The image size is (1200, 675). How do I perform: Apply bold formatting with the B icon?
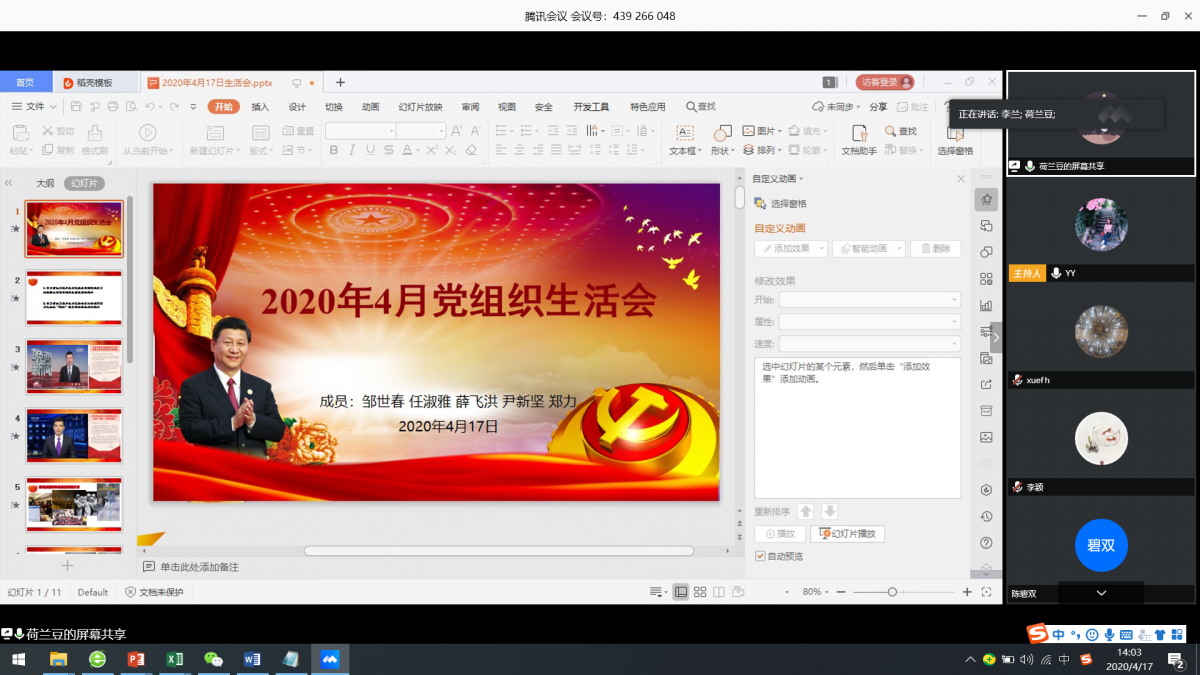tap(333, 150)
